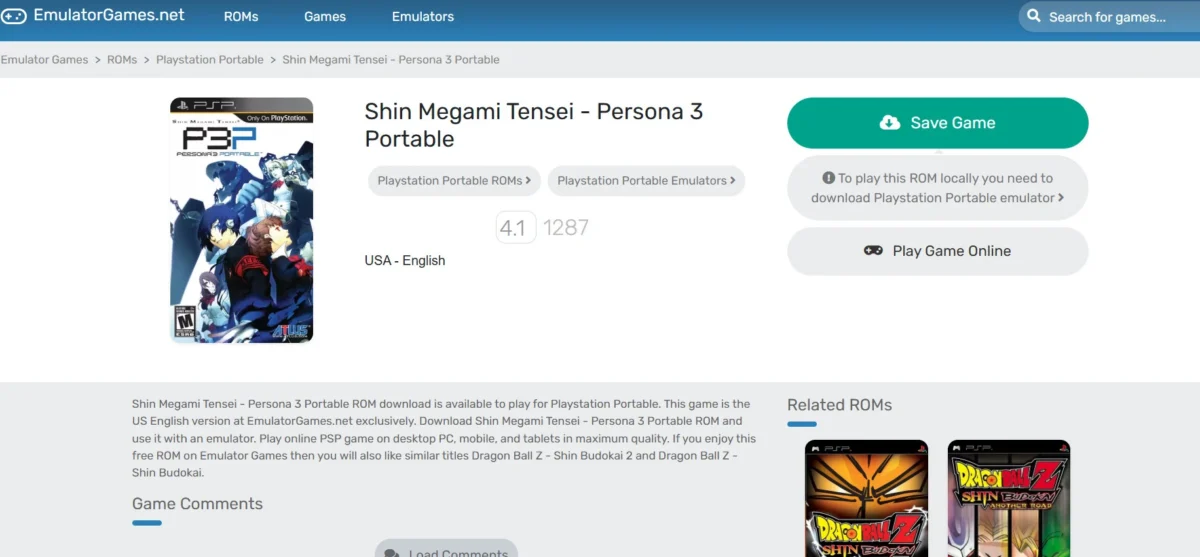Expand the Playstation Portable ROMs chevron button
The height and width of the screenshot is (557, 1200).
454,181
